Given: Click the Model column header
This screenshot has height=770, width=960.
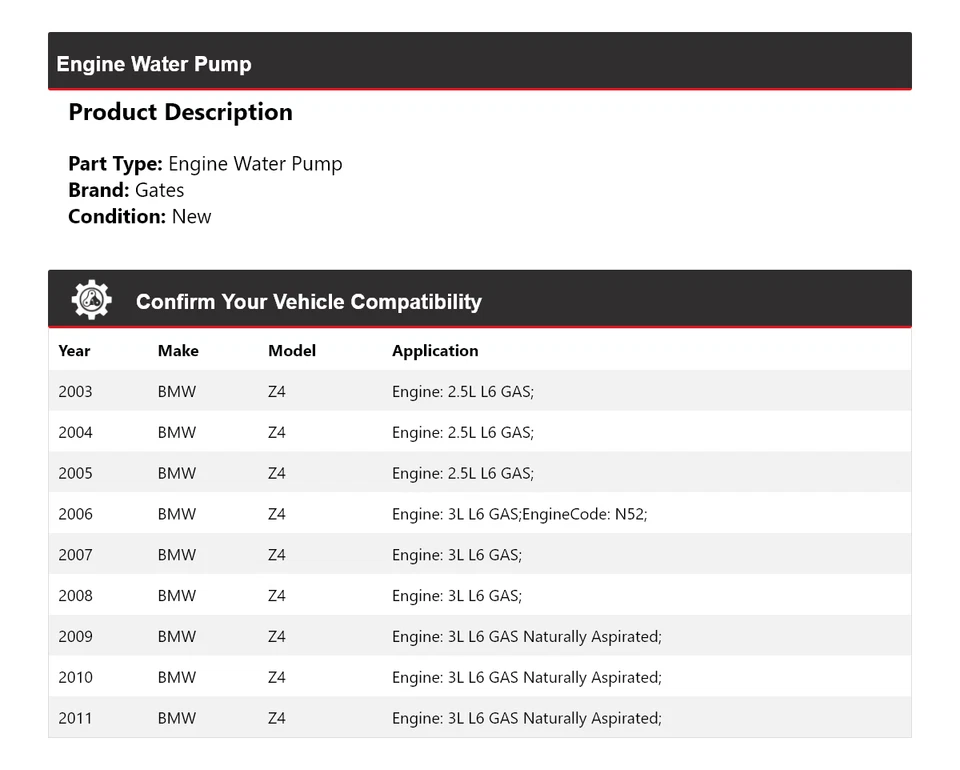Looking at the screenshot, I should pyautogui.click(x=292, y=351).
